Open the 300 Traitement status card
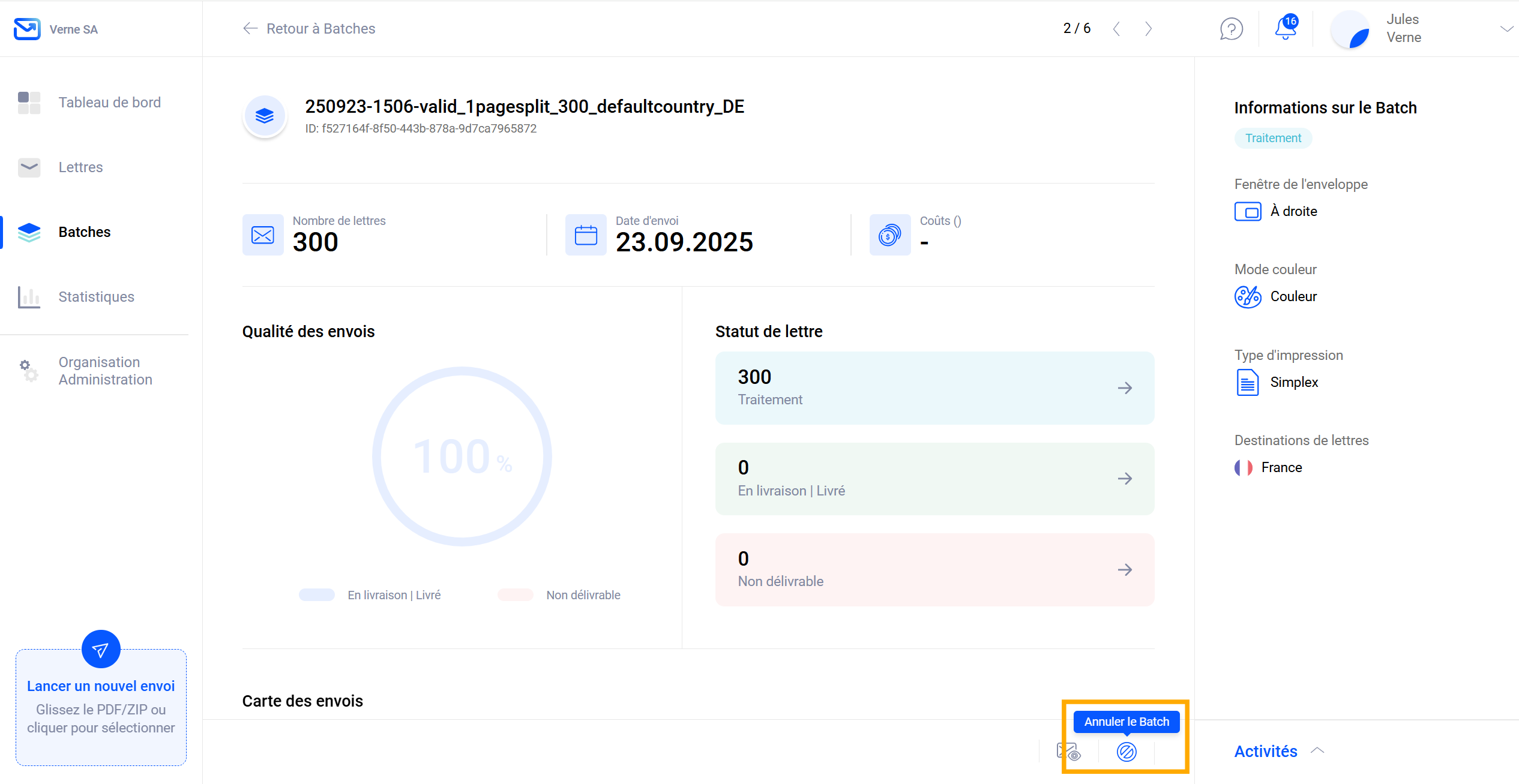This screenshot has width=1519, height=784. tap(934, 388)
